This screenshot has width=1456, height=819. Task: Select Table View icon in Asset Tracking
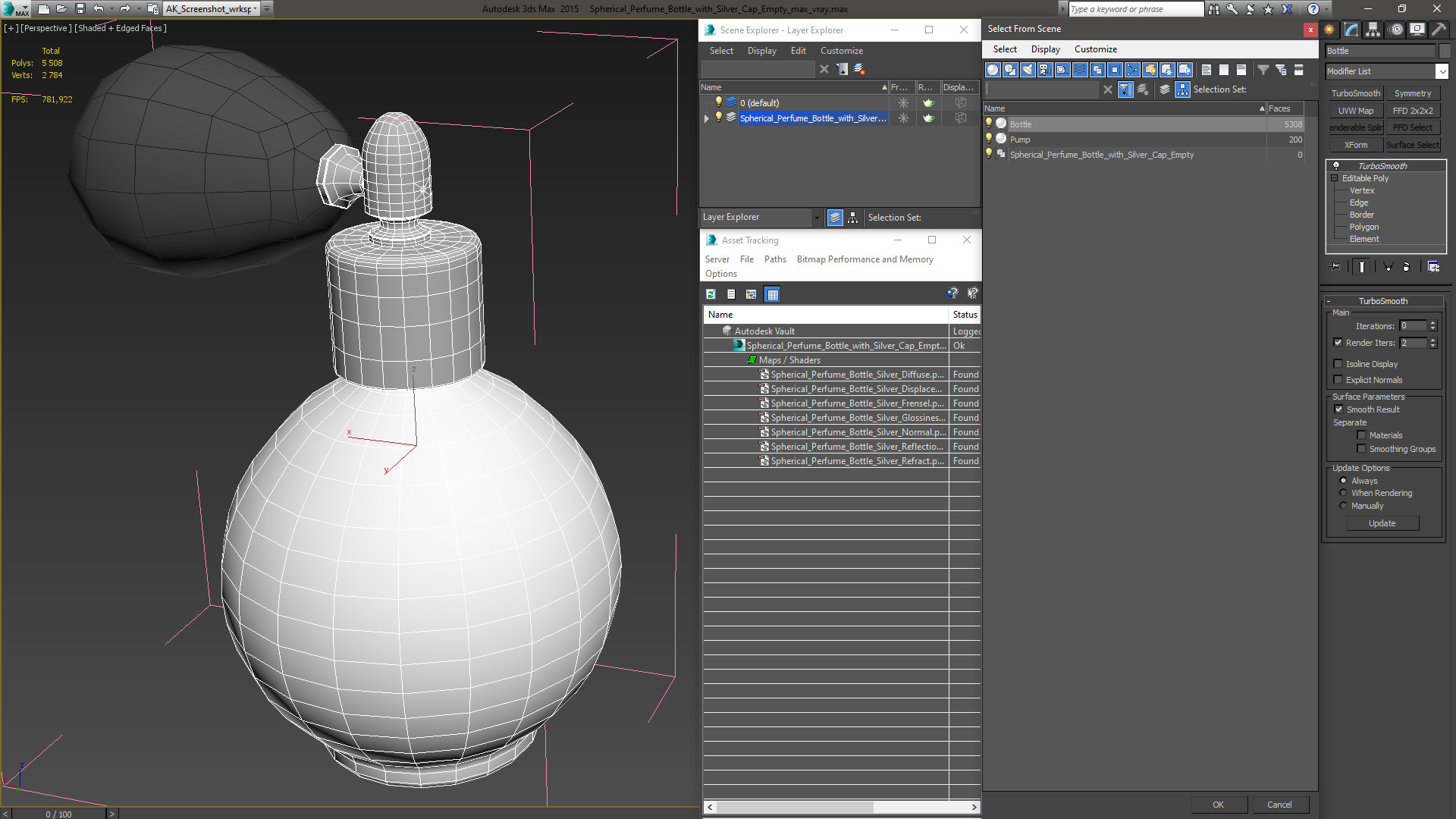point(772,294)
